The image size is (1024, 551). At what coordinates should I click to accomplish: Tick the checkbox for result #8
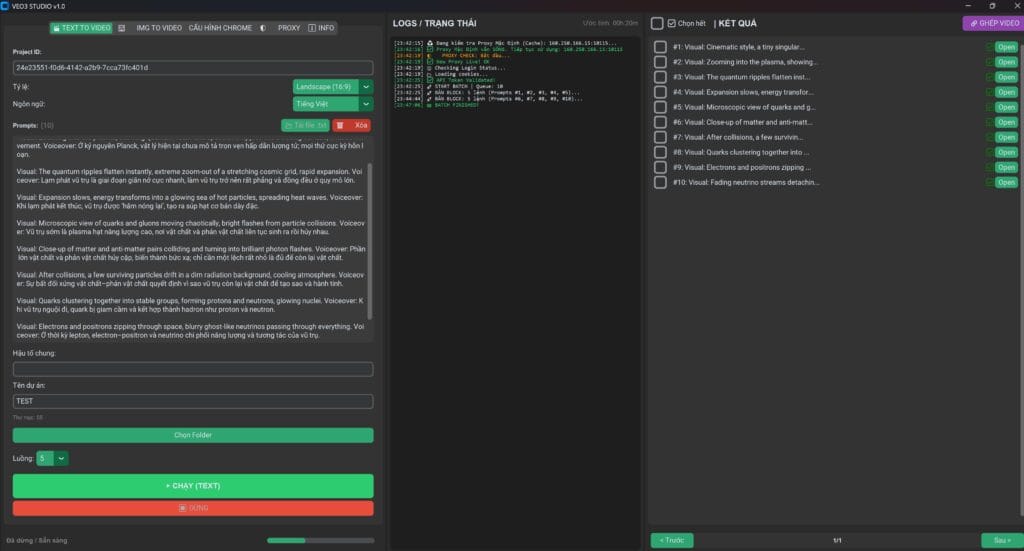(x=660, y=152)
